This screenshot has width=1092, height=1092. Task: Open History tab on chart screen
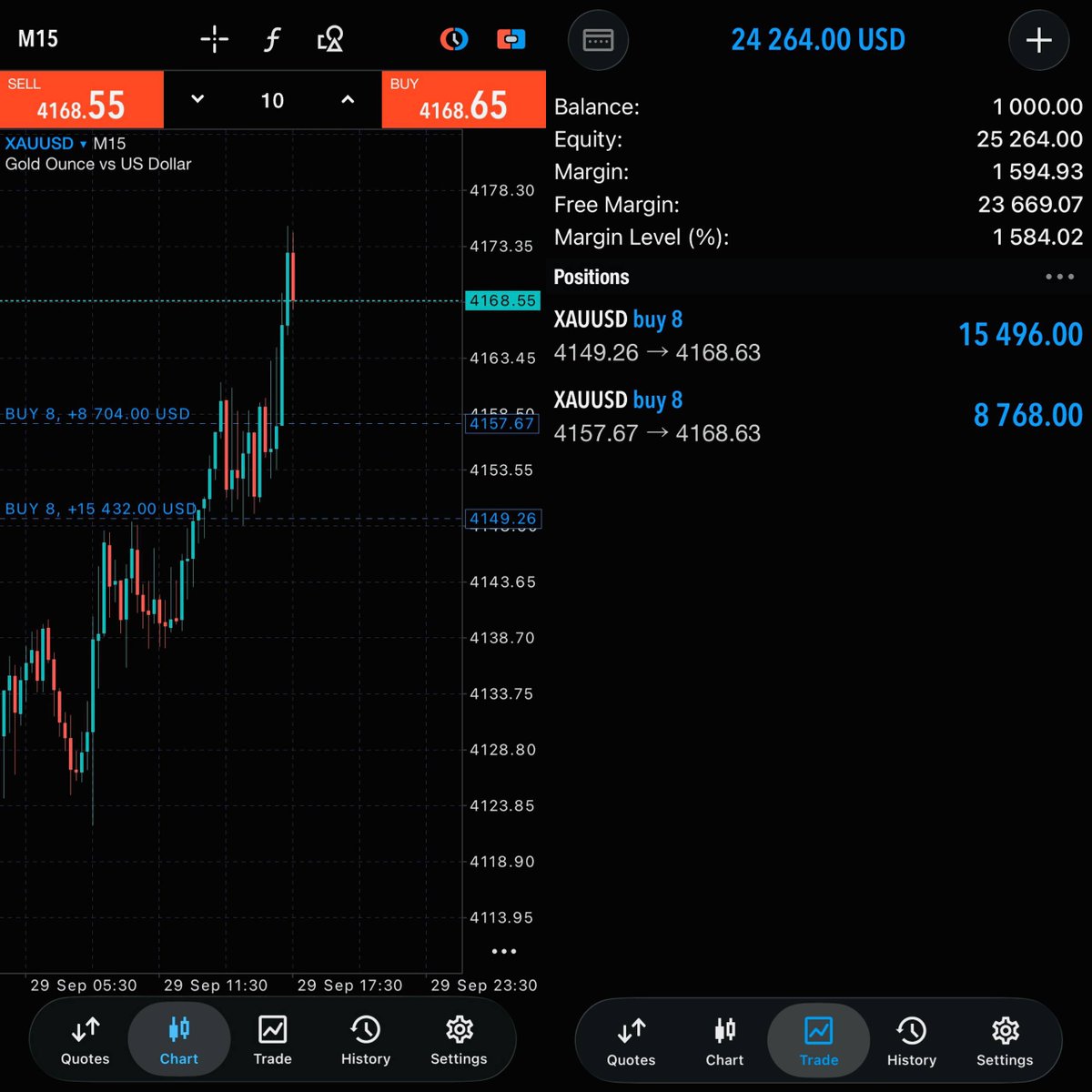[366, 1041]
